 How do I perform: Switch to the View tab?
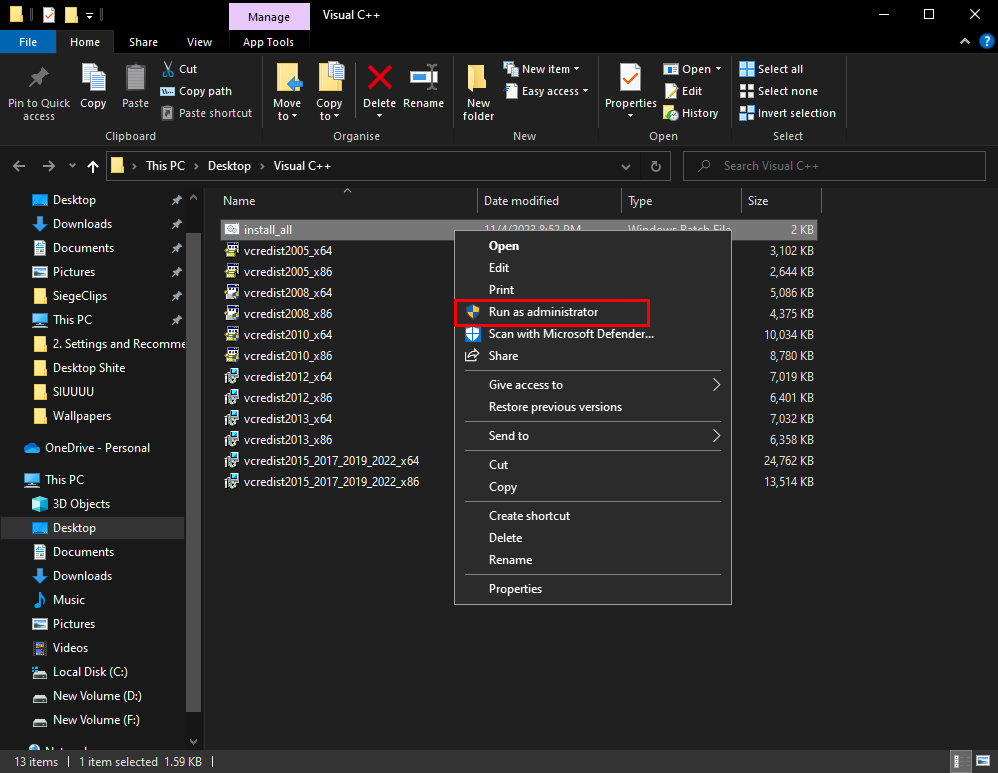pyautogui.click(x=199, y=42)
